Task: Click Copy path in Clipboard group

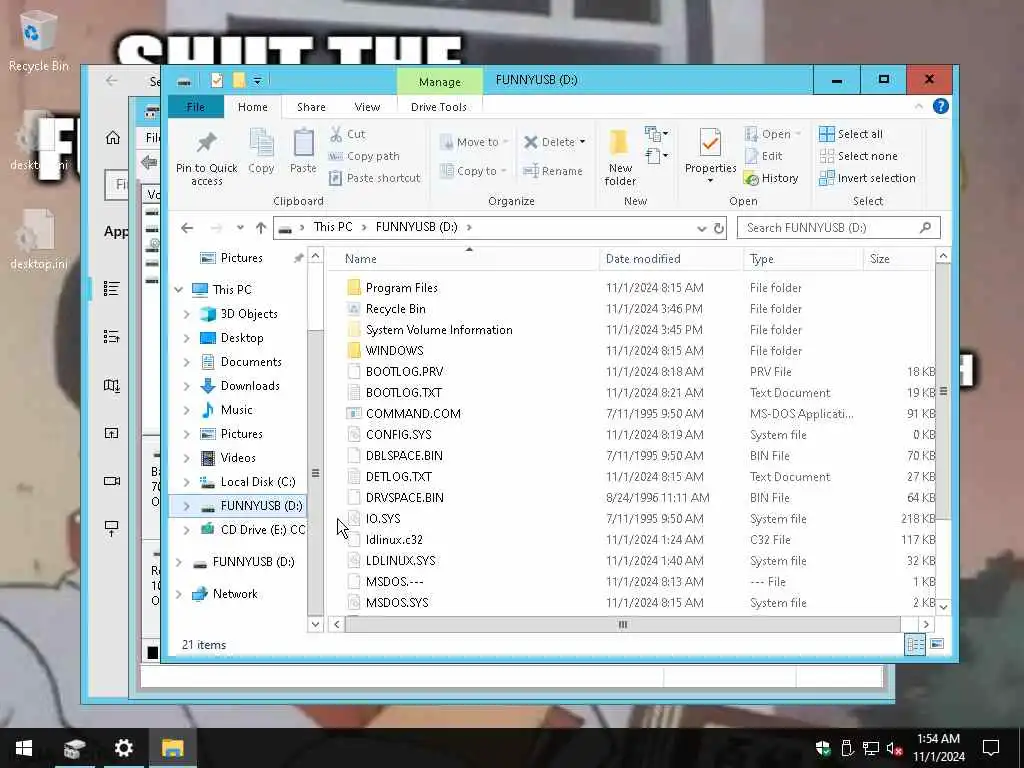Action: (x=364, y=156)
